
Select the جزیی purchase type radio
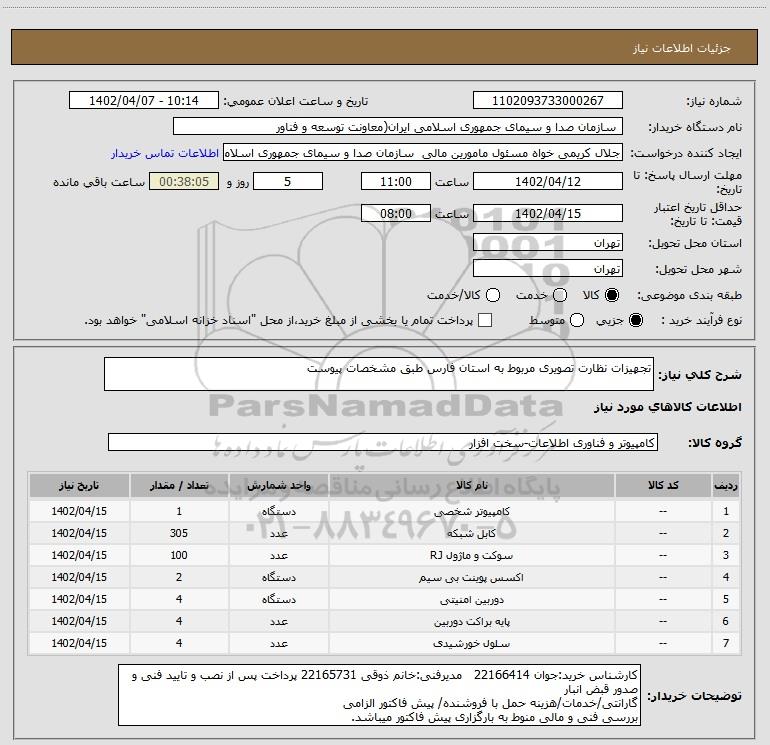click(635, 320)
